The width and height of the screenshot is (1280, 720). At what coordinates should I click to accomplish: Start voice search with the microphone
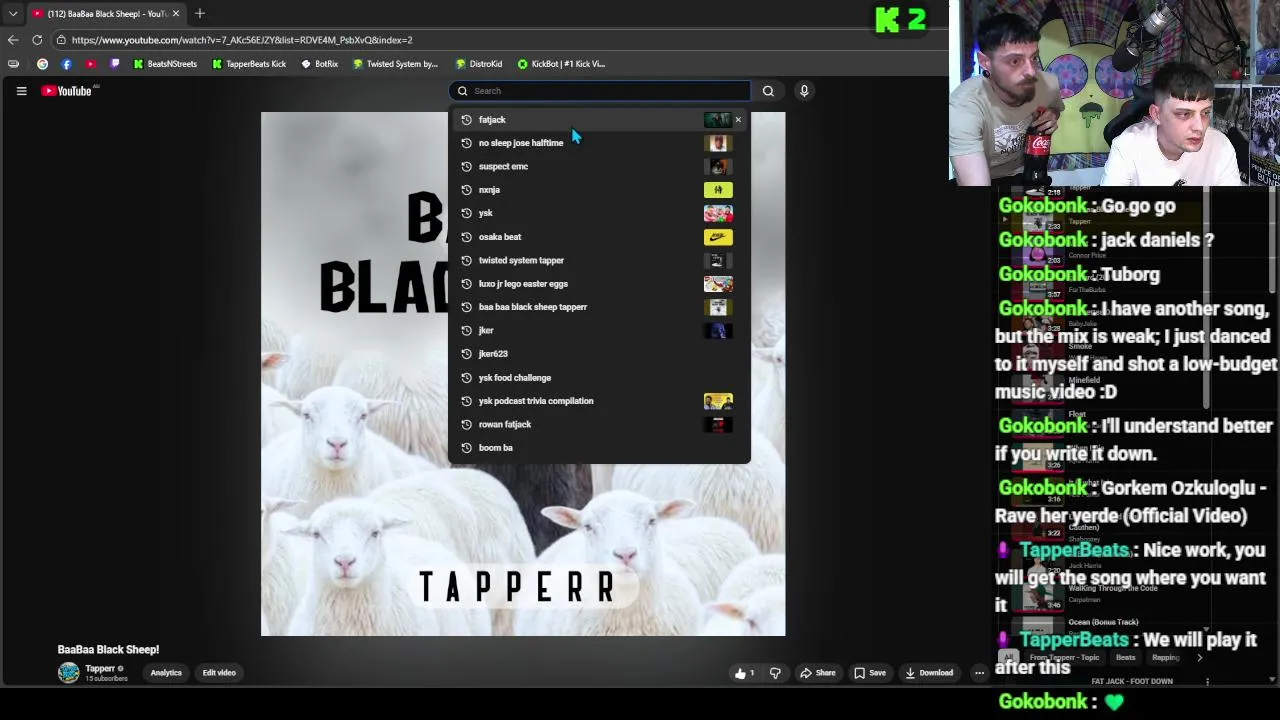[804, 91]
